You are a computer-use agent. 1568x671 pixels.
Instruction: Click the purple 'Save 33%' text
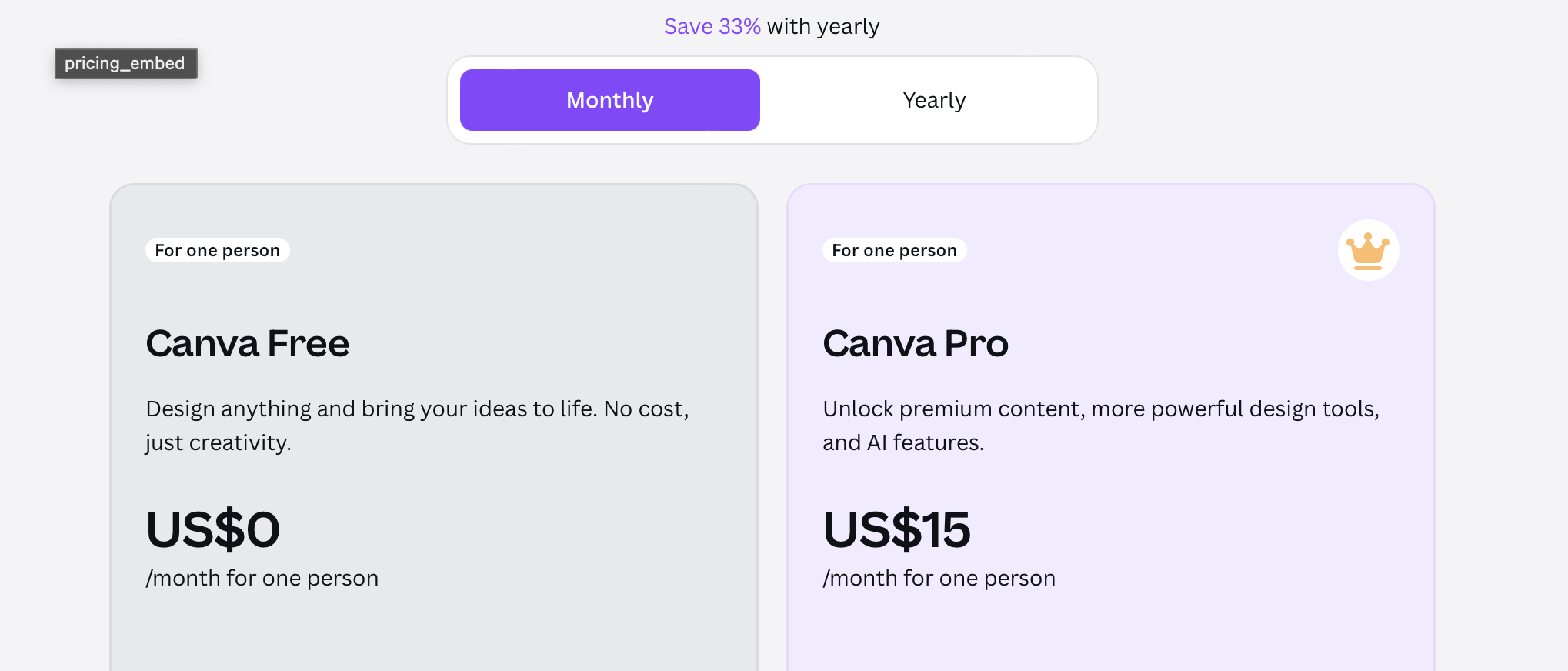point(712,26)
